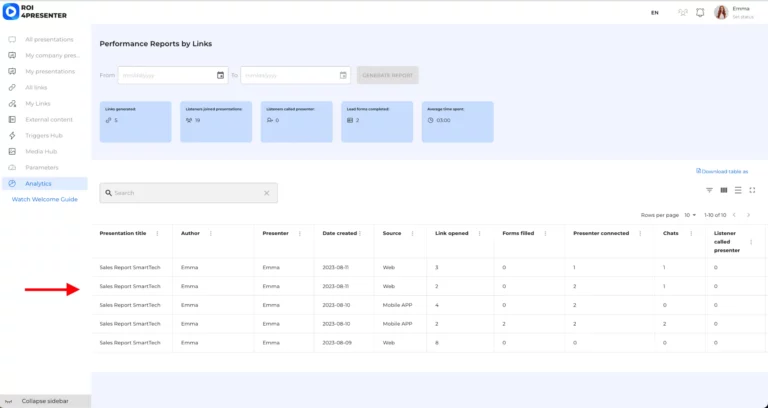Click Link opened value 8
The image size is (768, 408).
(x=437, y=343)
